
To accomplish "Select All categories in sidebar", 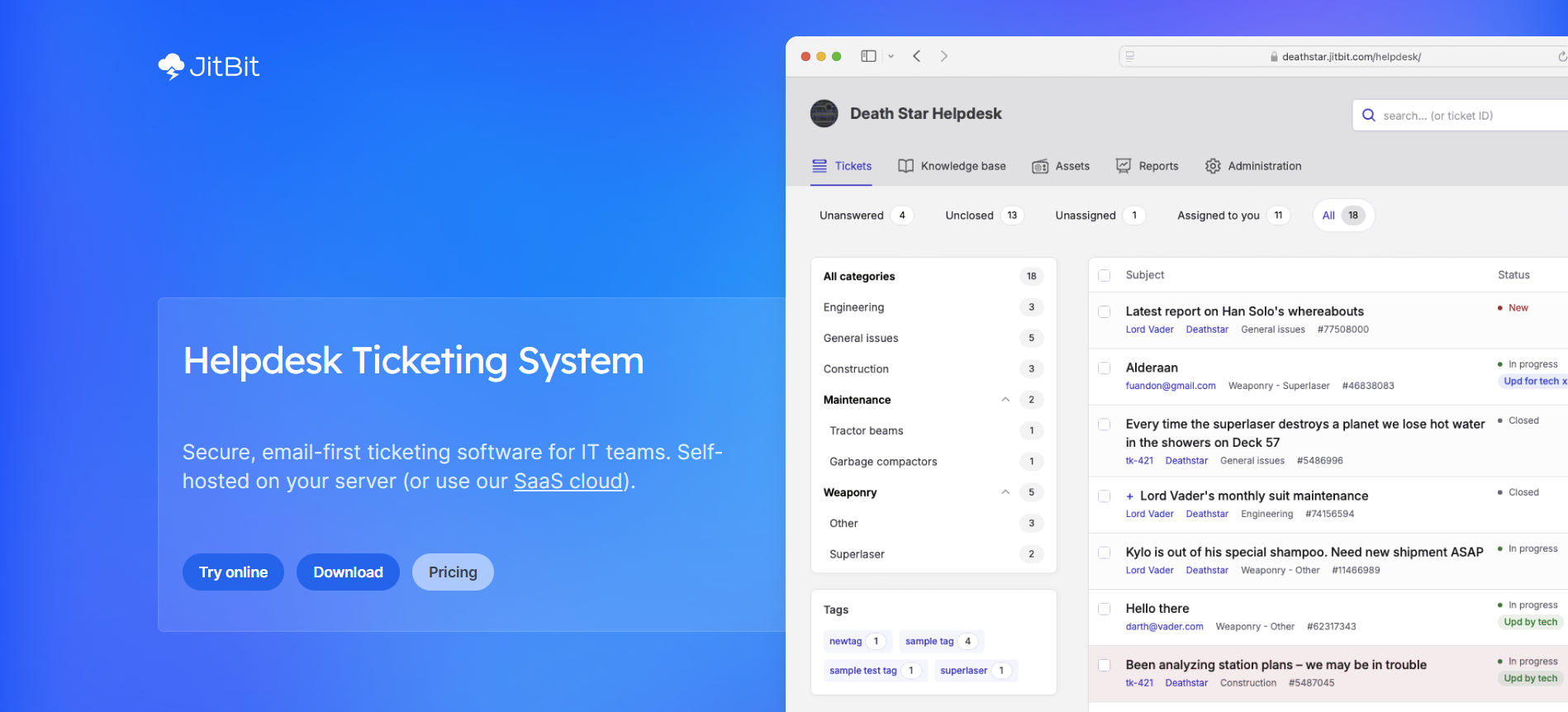I will tap(934, 277).
